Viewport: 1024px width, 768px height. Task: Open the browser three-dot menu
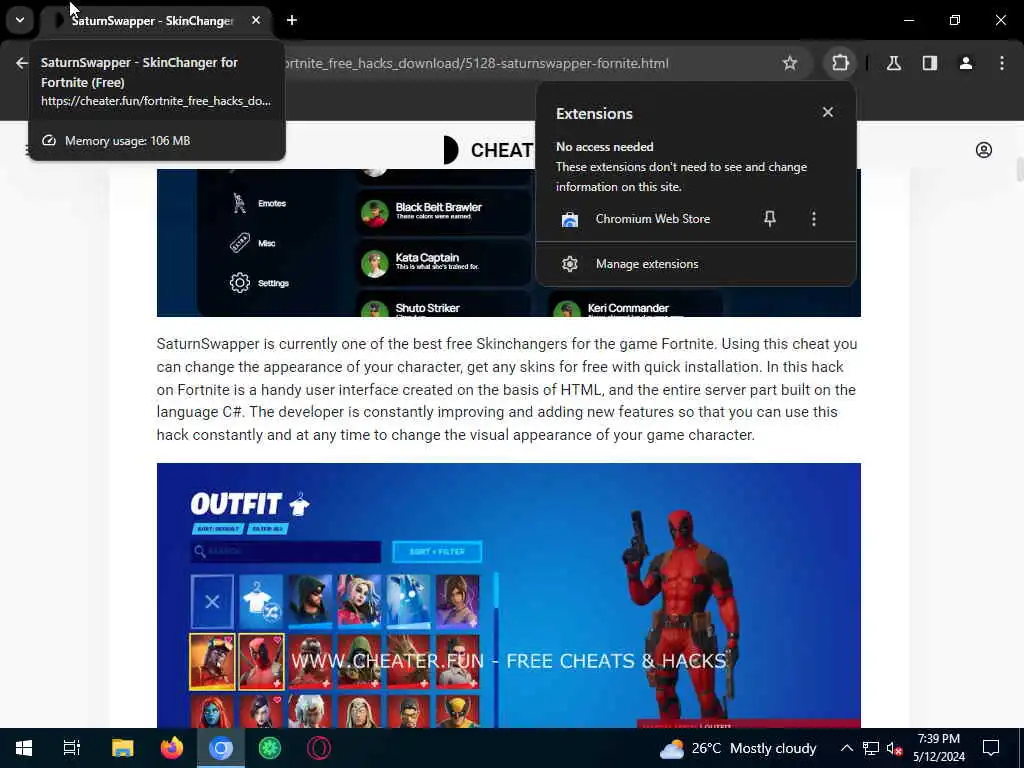click(1002, 63)
